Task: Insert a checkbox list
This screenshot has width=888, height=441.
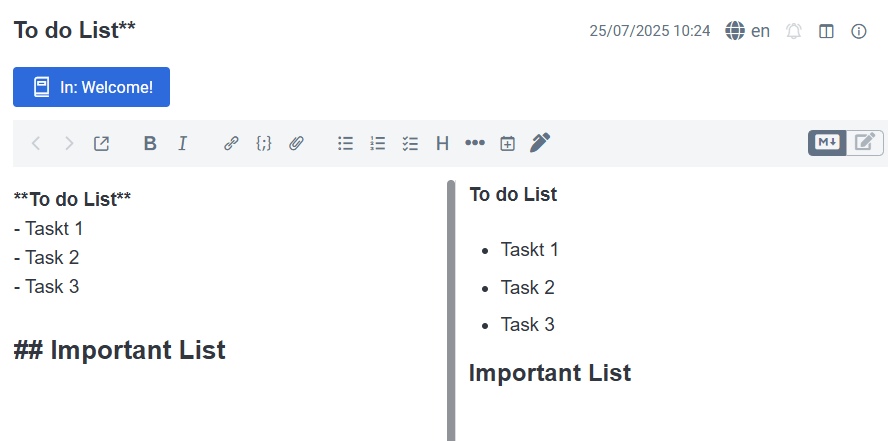Action: tap(409, 143)
